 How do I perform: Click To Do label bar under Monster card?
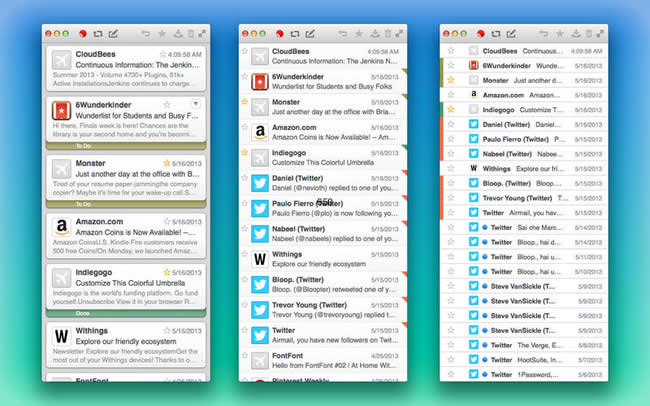click(x=126, y=204)
